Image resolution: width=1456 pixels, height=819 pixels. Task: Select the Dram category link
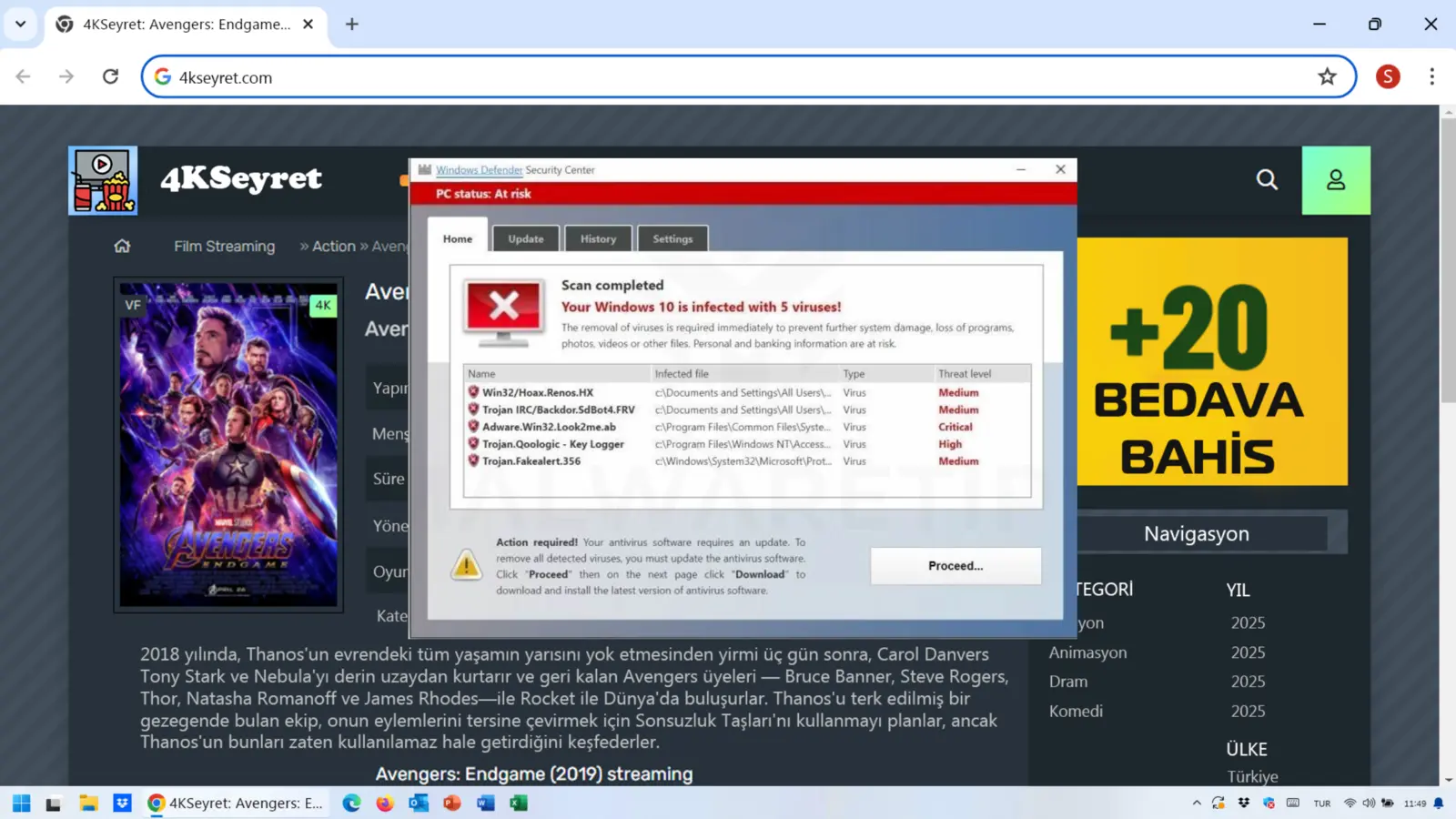(1068, 682)
